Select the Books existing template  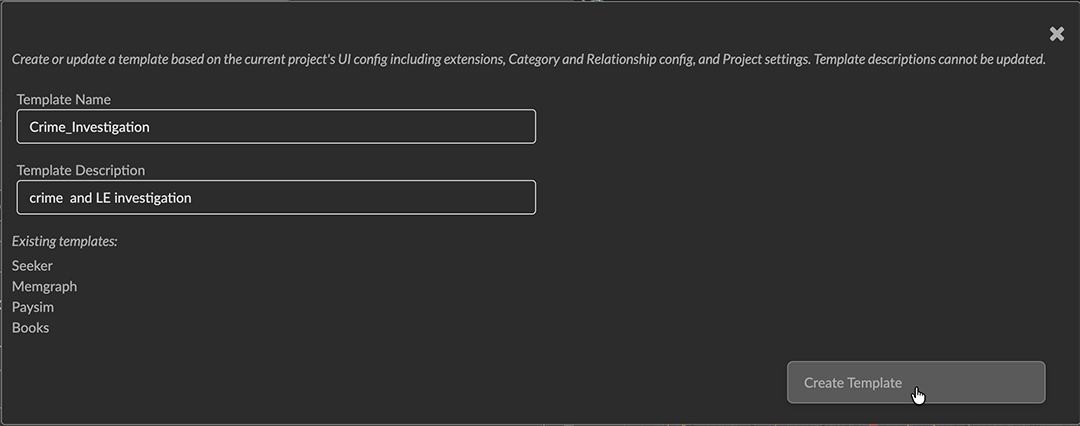point(30,328)
